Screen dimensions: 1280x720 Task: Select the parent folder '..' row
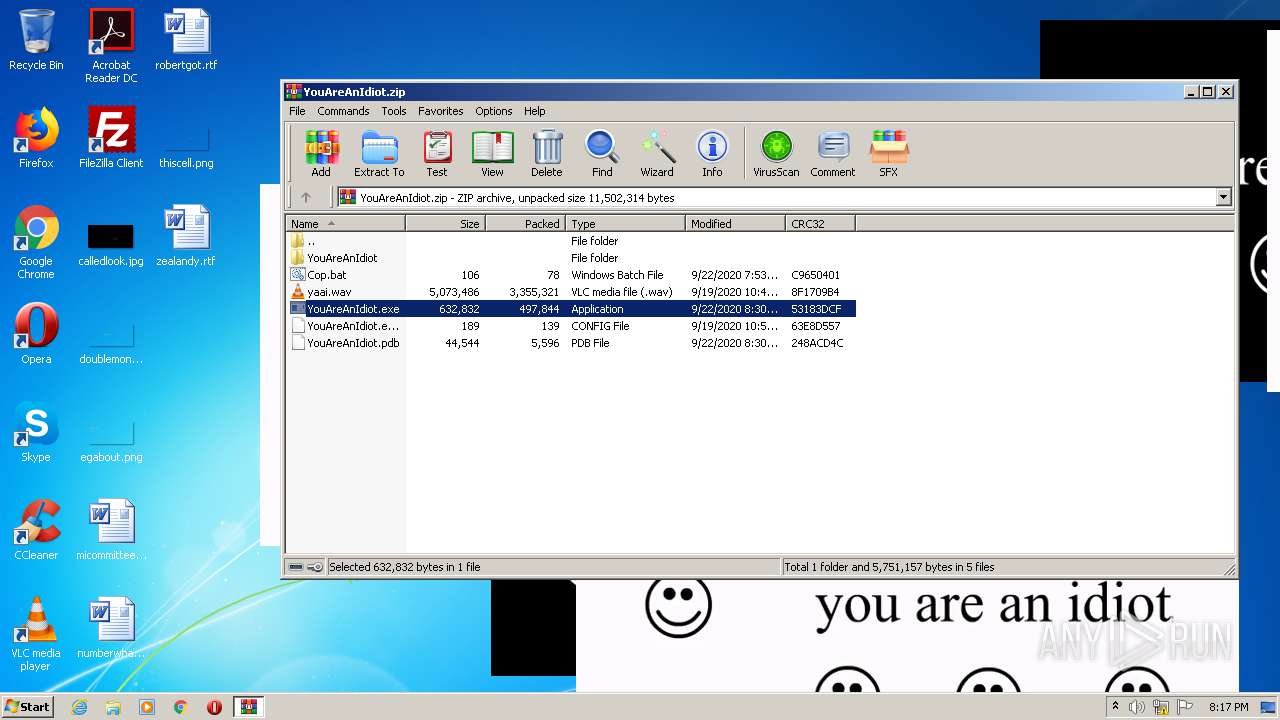[x=571, y=241]
